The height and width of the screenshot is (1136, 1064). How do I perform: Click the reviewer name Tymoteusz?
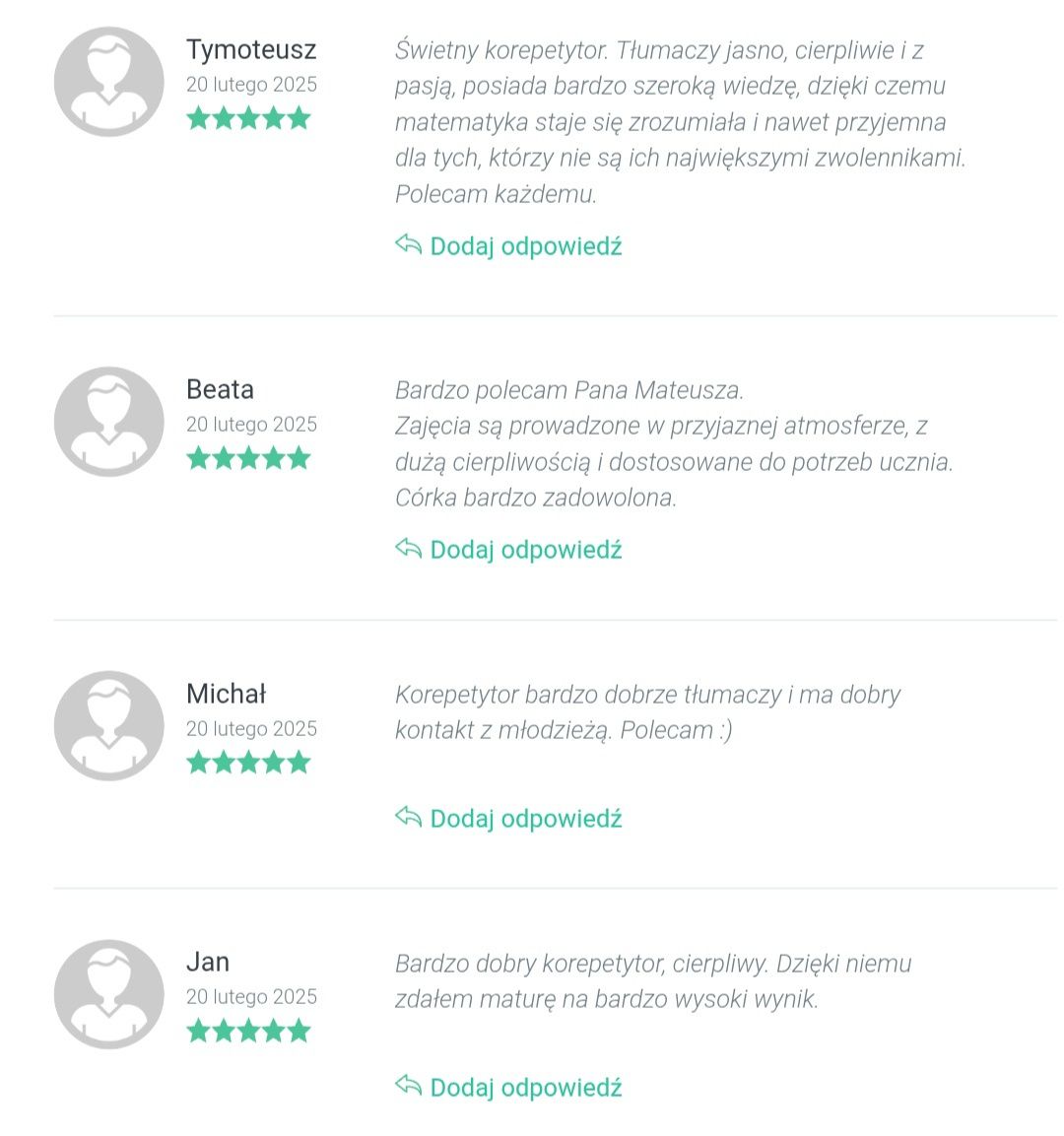[251, 50]
